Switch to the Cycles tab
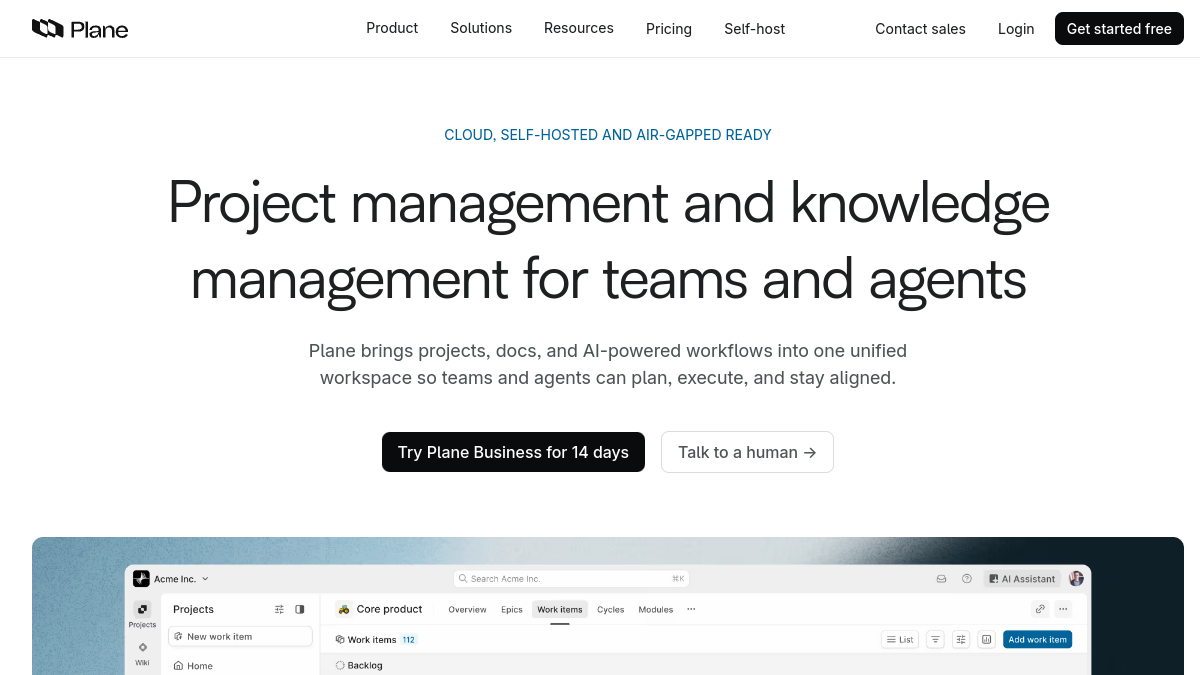This screenshot has width=1200, height=675. [611, 610]
